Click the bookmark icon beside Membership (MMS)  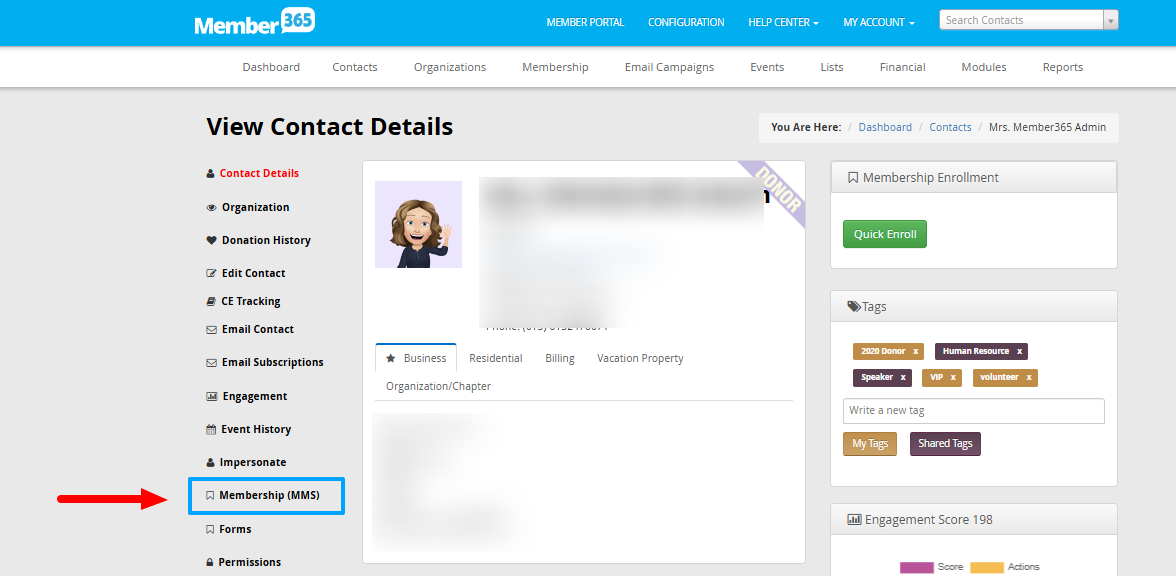coord(210,496)
